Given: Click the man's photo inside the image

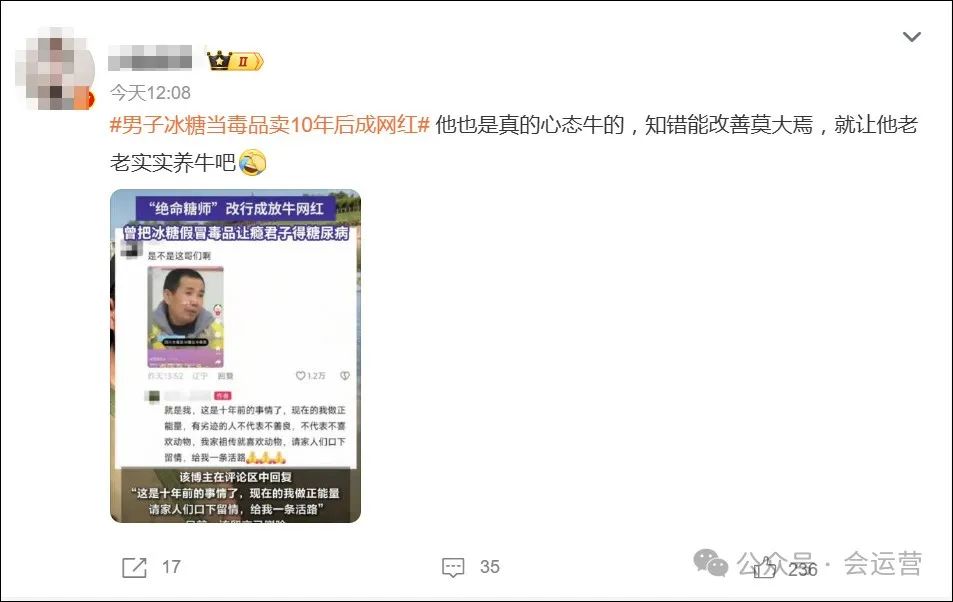Looking at the screenshot, I should click(185, 316).
